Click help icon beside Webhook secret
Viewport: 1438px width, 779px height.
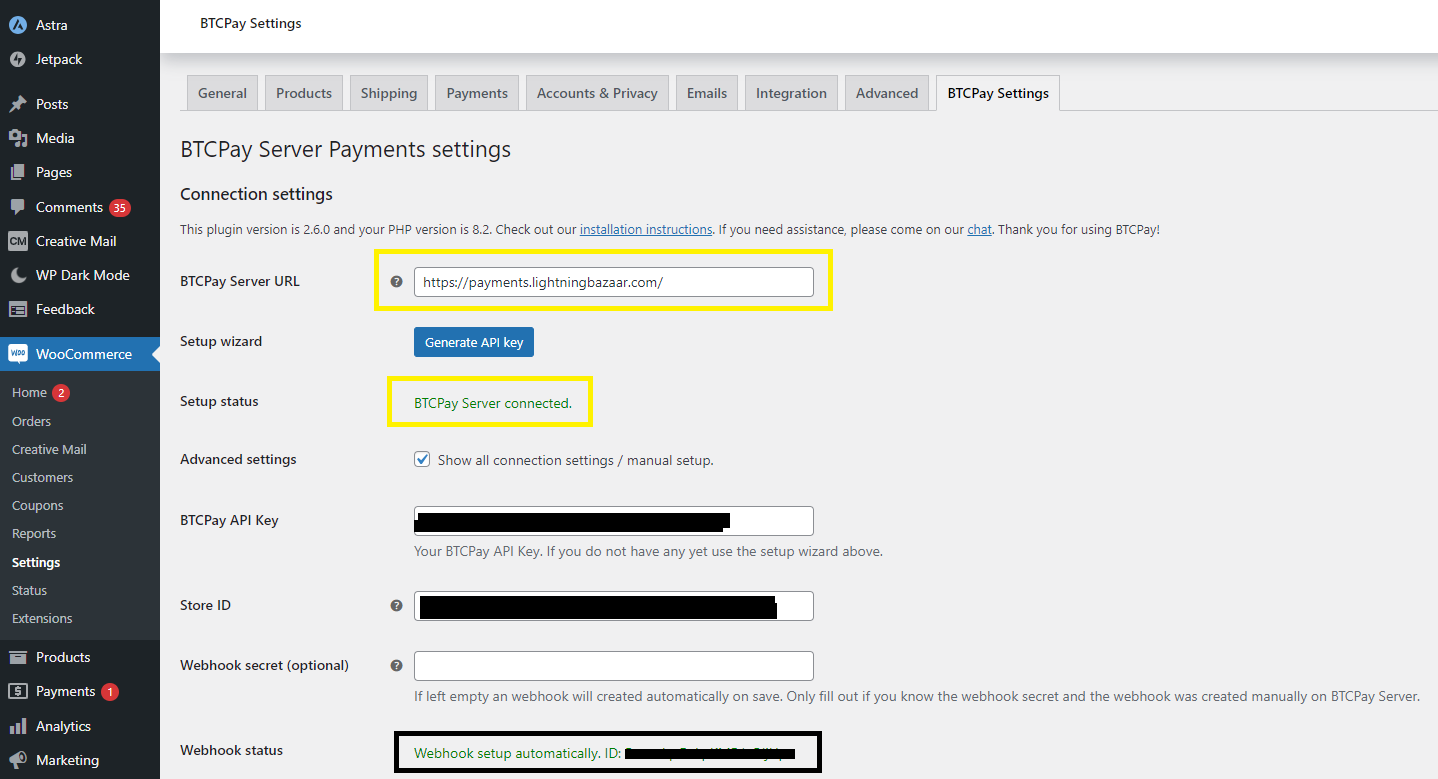click(396, 666)
